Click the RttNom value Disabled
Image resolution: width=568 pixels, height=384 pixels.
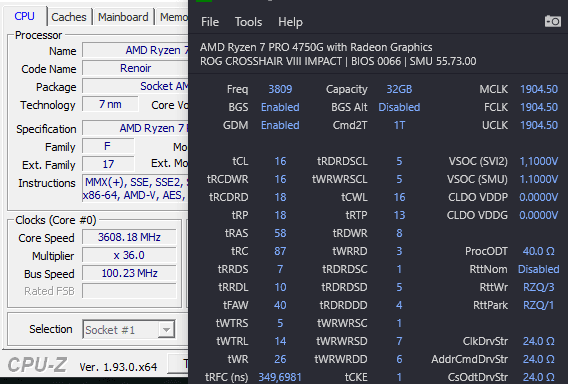click(539, 269)
